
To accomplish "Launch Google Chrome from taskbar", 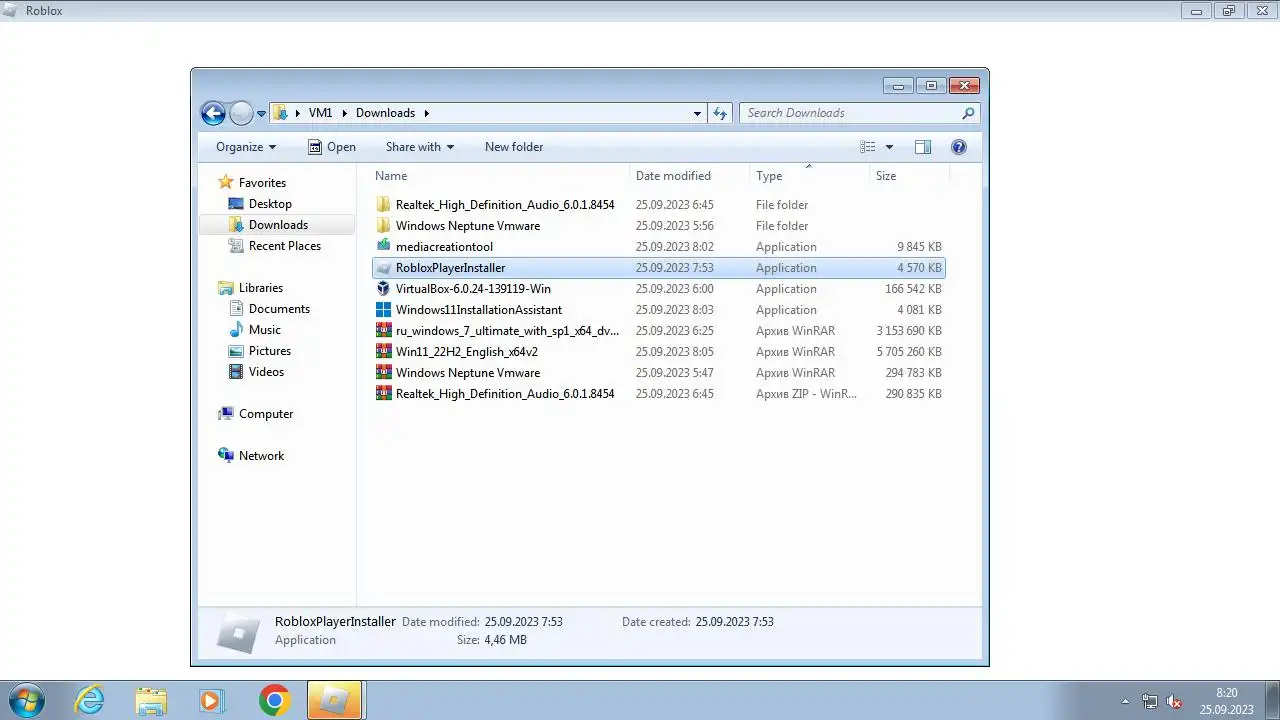I will [274, 700].
